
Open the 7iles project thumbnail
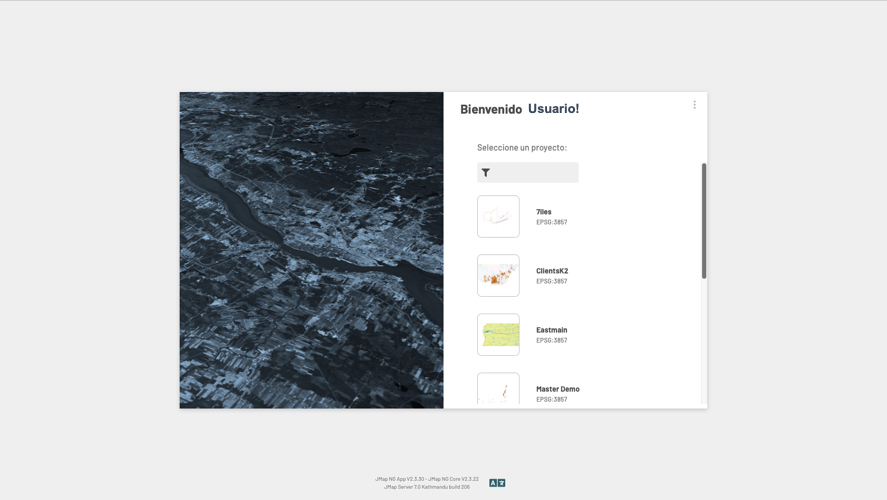498,216
